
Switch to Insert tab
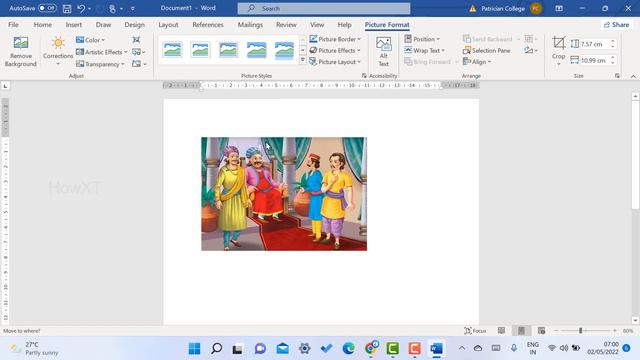73,24
